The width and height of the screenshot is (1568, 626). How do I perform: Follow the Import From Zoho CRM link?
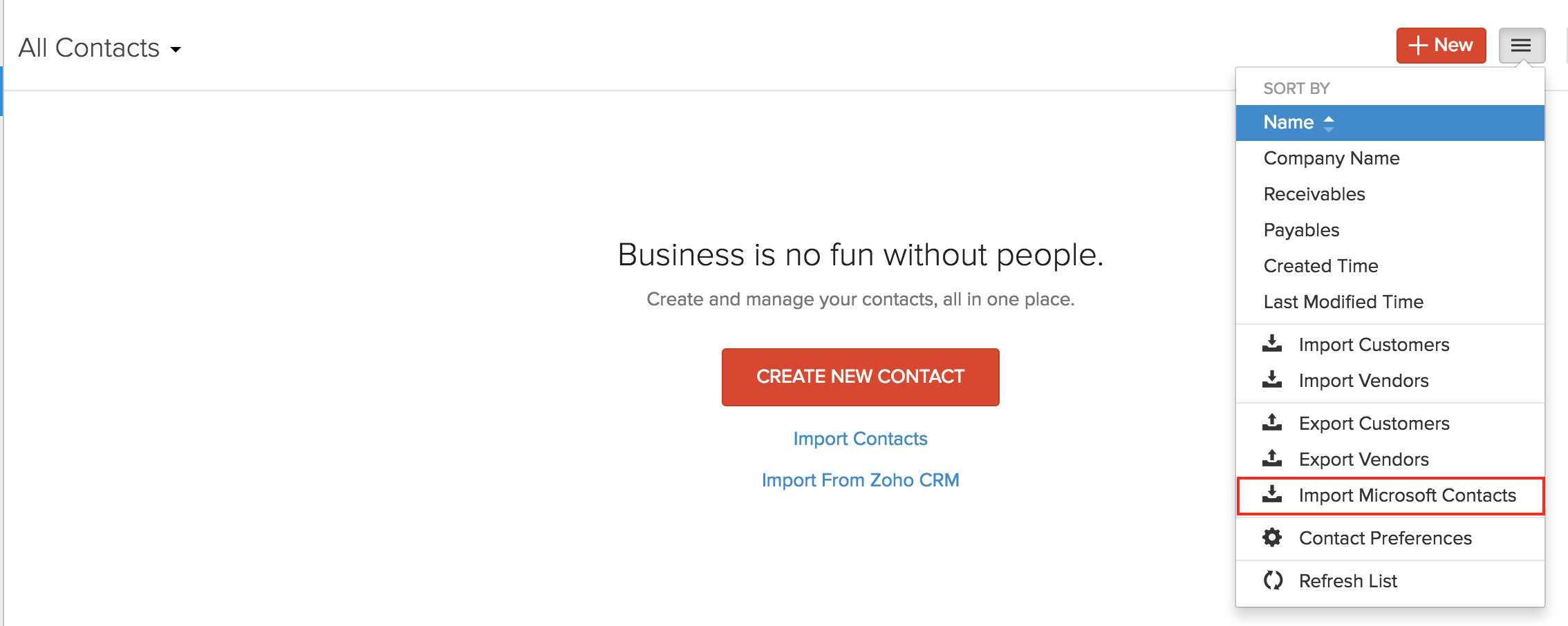pyautogui.click(x=860, y=480)
